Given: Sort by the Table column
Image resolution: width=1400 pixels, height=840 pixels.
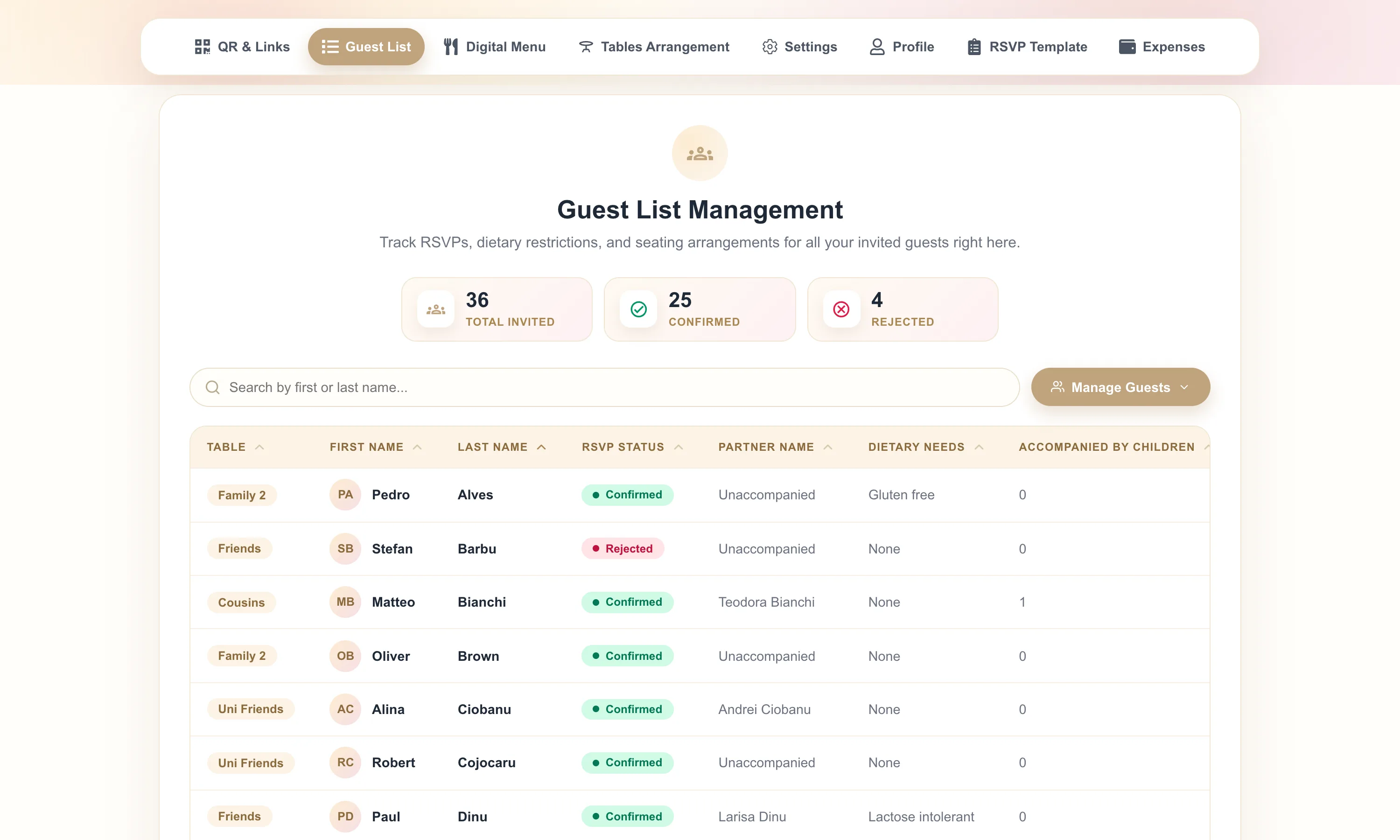Looking at the screenshot, I should tap(235, 447).
